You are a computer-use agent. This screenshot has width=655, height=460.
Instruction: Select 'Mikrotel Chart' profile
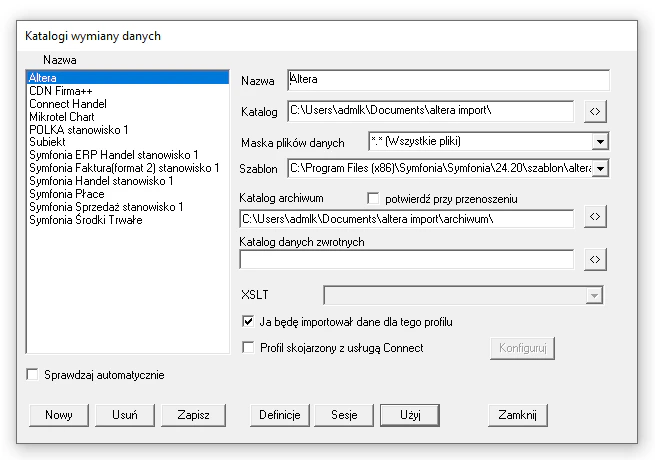click(x=128, y=117)
